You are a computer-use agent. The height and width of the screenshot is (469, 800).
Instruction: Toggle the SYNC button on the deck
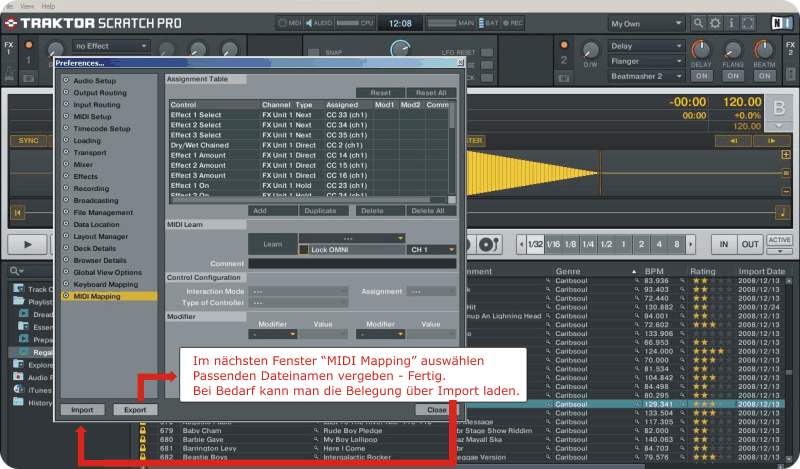coord(27,141)
